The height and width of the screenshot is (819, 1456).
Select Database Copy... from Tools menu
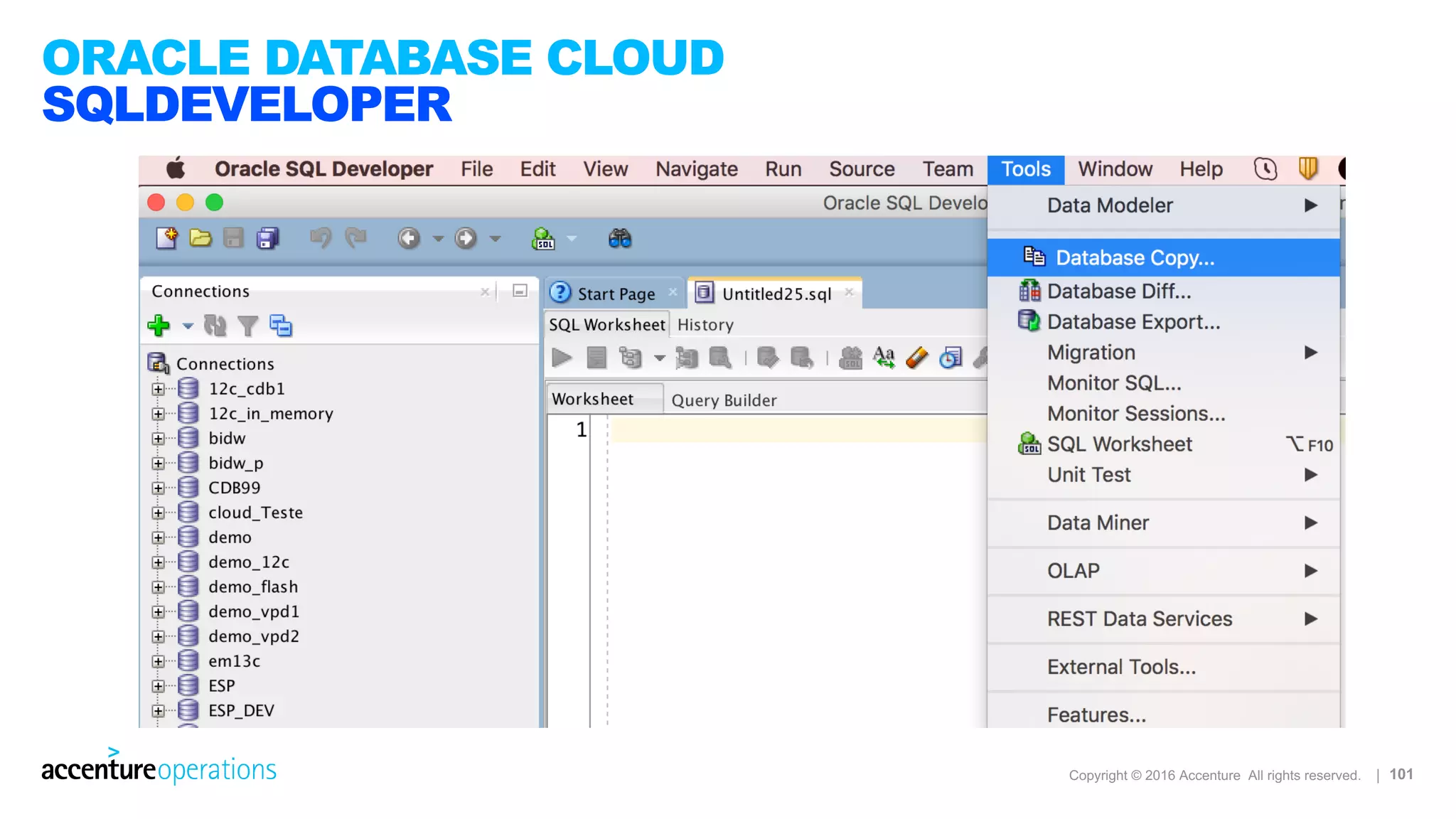pyautogui.click(x=1164, y=257)
